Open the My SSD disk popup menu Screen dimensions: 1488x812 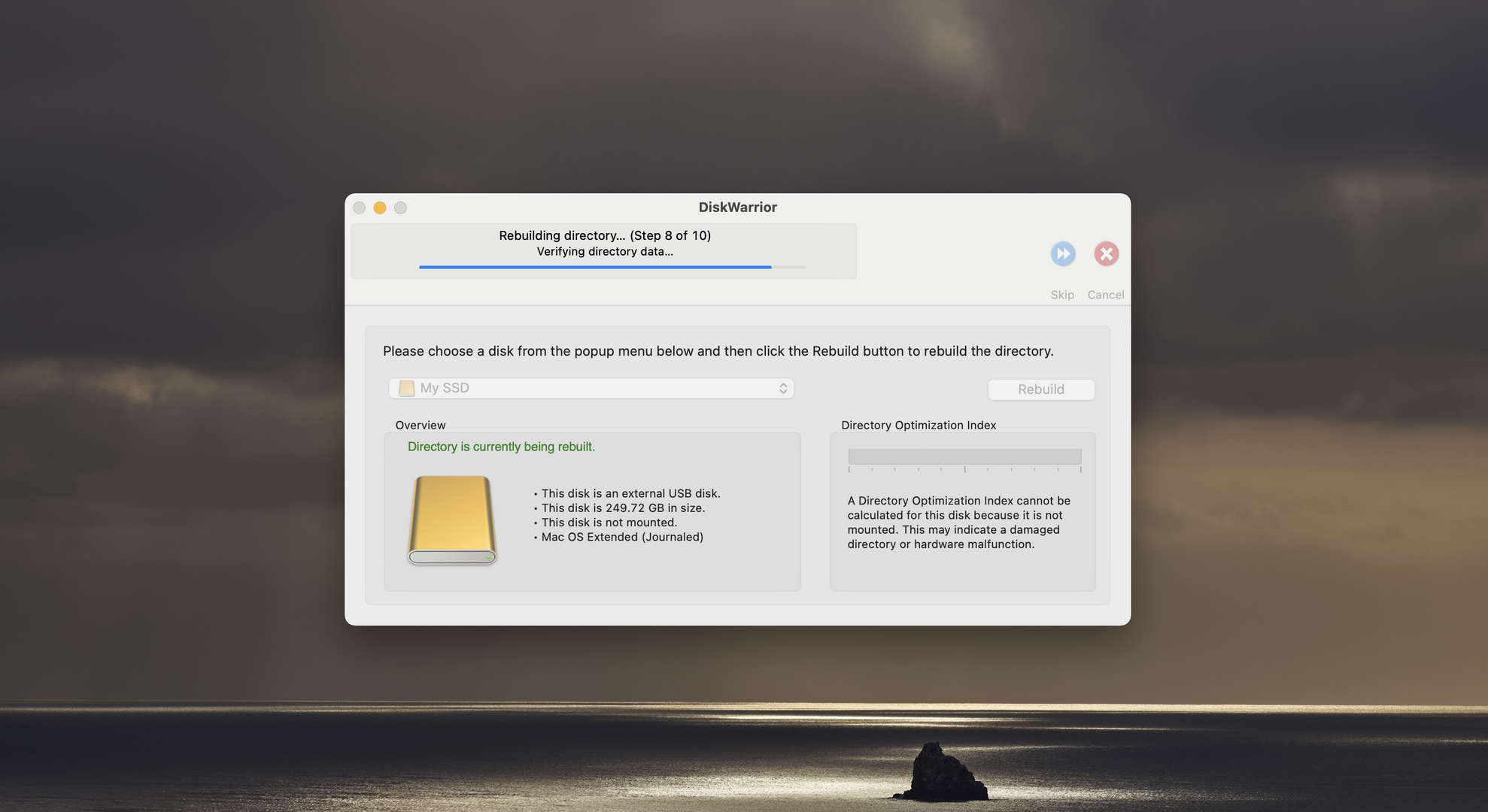591,388
